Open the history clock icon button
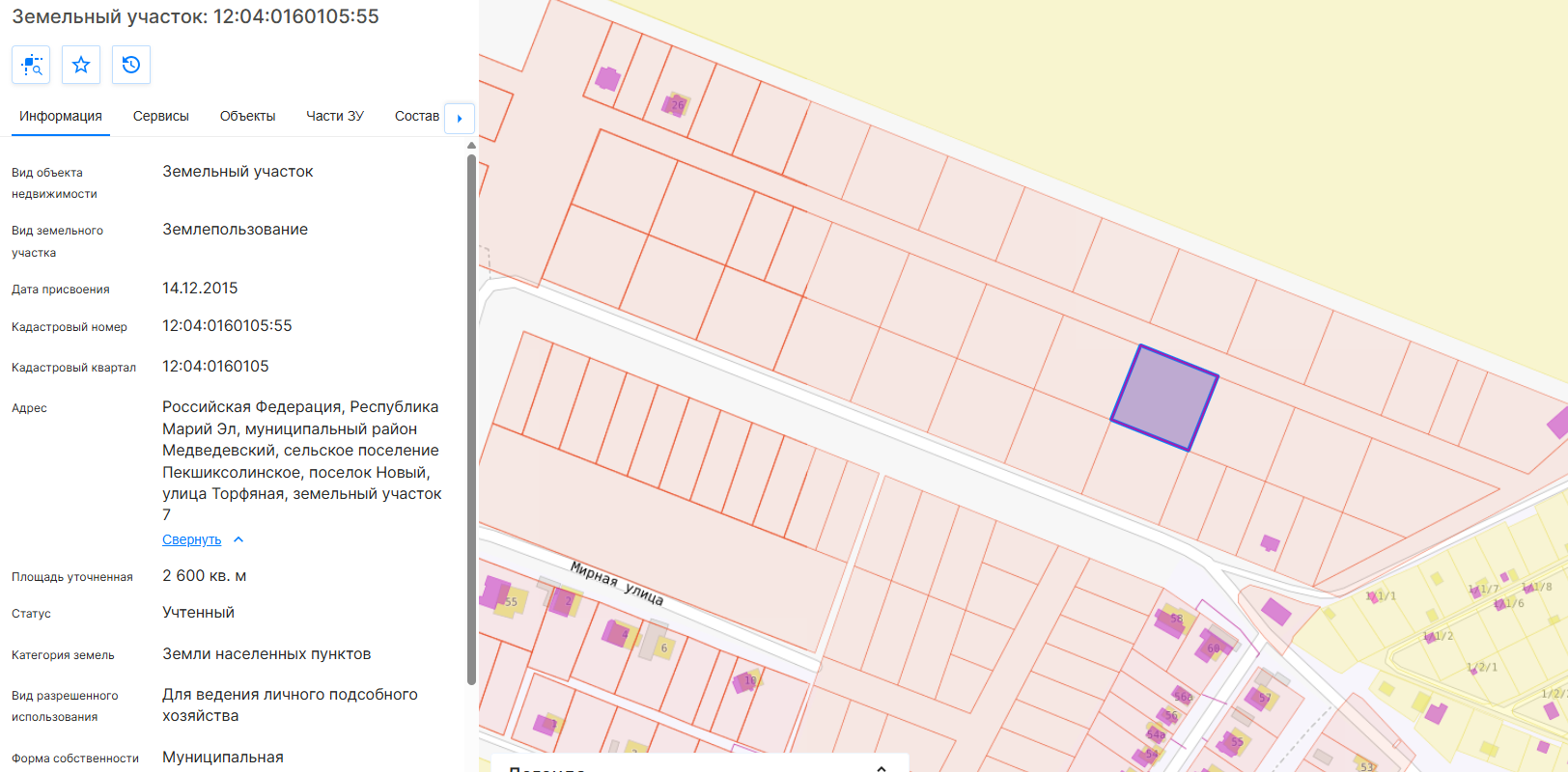The height and width of the screenshot is (772, 1568). coord(131,65)
